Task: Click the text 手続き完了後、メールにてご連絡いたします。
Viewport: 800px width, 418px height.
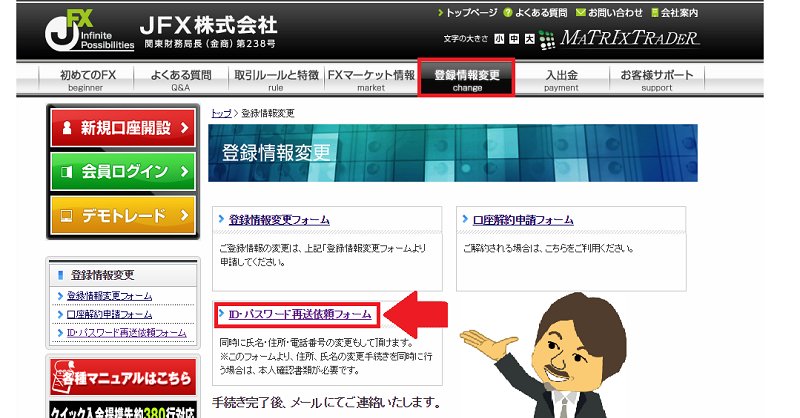Action: pyautogui.click(x=327, y=403)
